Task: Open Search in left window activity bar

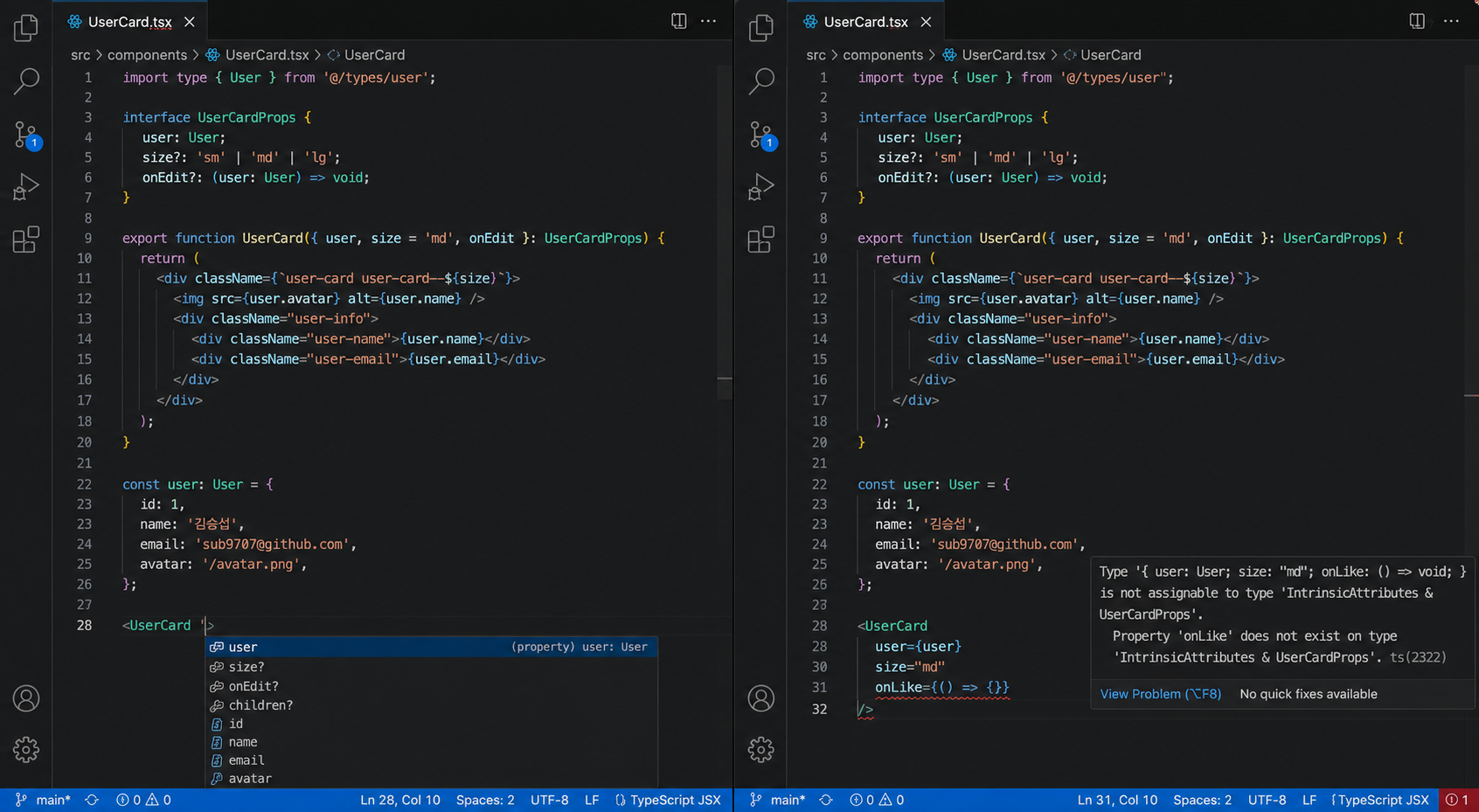Action: tap(26, 80)
